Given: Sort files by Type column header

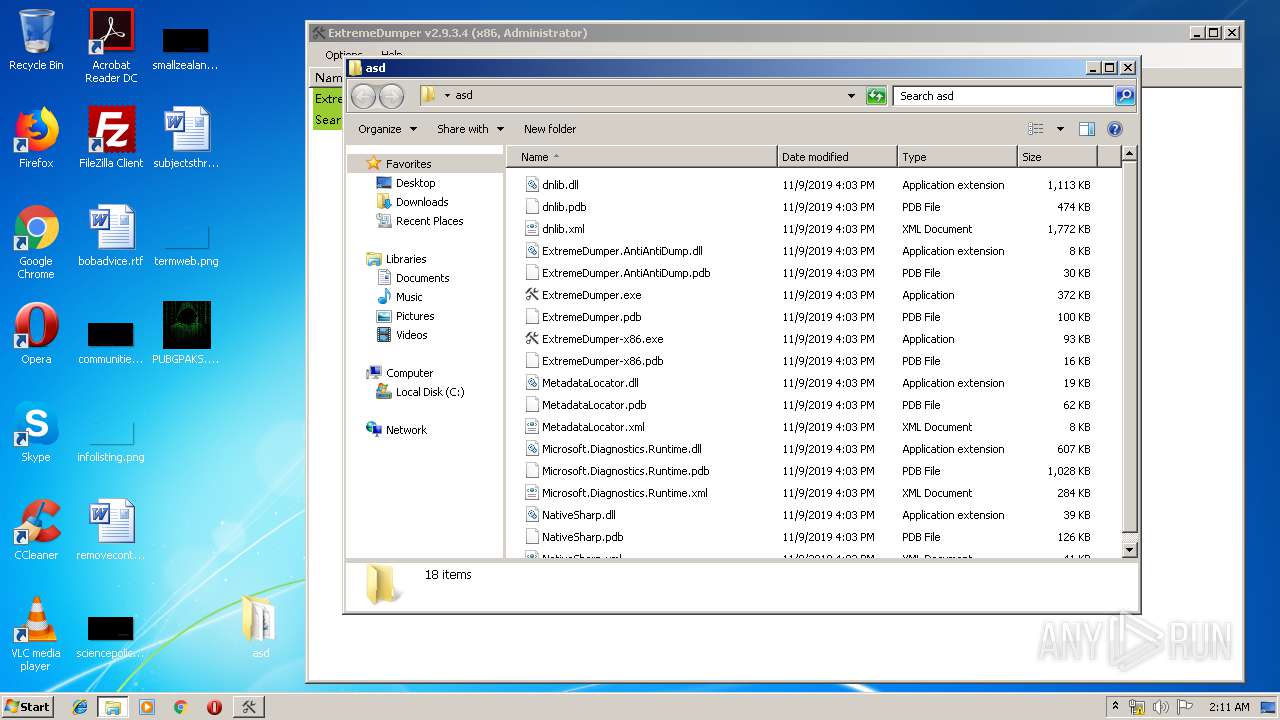Looking at the screenshot, I should click(957, 157).
